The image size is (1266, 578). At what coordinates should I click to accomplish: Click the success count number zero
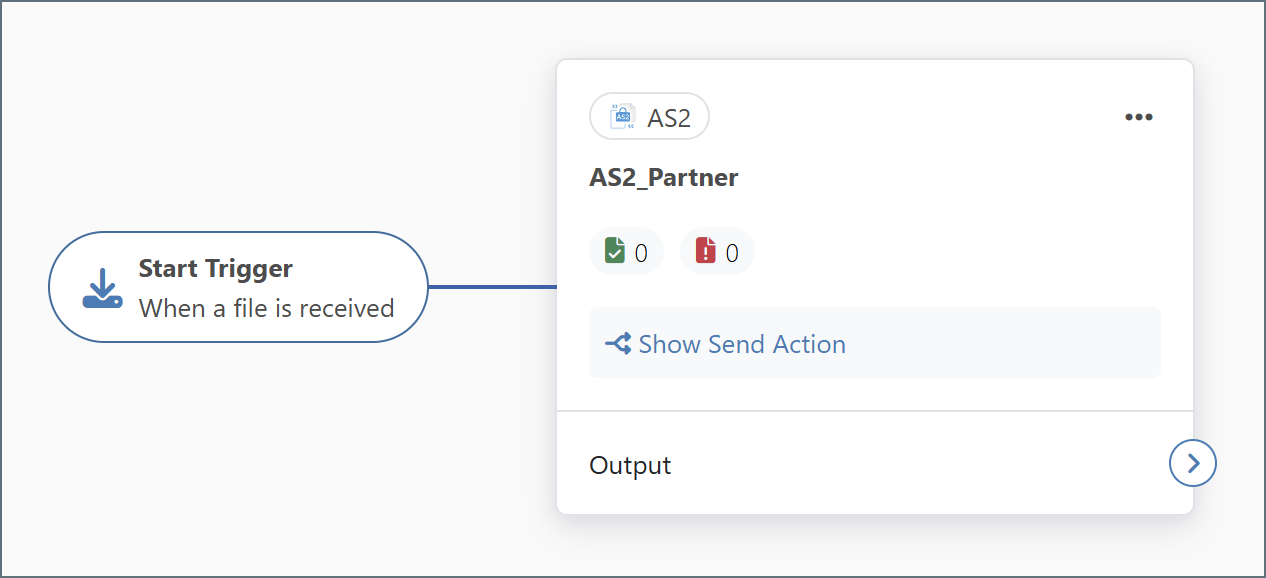coord(641,253)
